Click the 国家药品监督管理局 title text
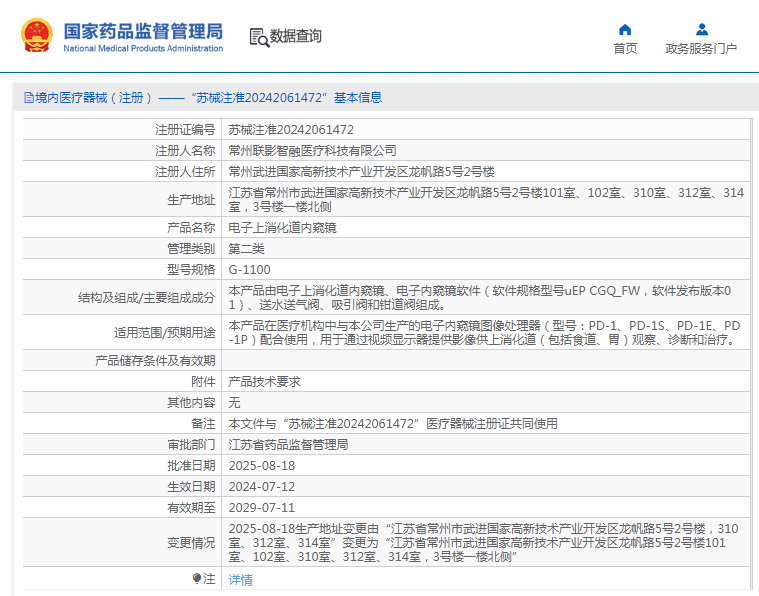The height and width of the screenshot is (596, 759). pos(143,30)
